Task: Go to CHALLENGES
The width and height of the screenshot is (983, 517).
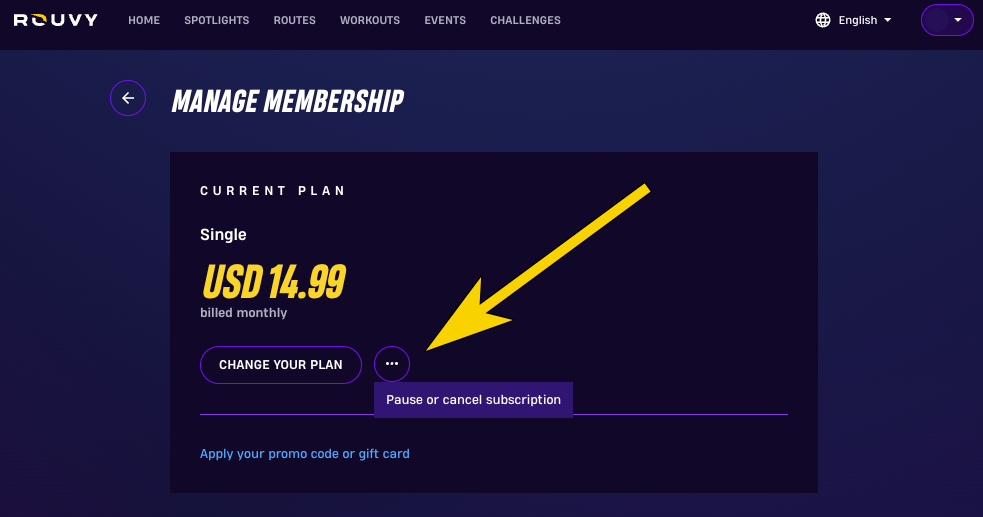Action: 525,20
